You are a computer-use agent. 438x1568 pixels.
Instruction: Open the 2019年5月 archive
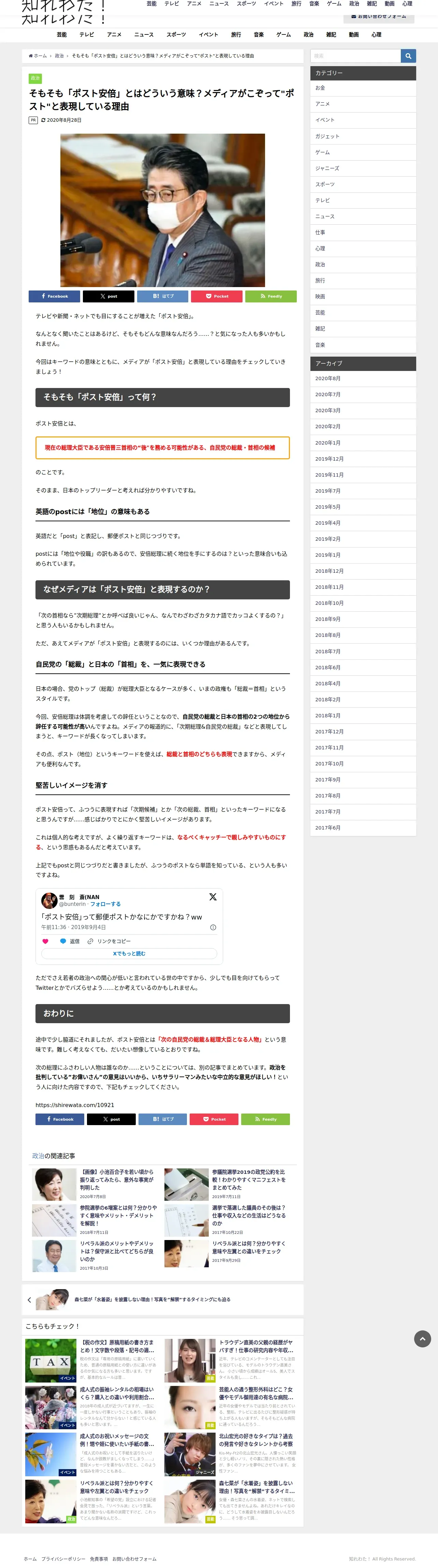pos(363,507)
